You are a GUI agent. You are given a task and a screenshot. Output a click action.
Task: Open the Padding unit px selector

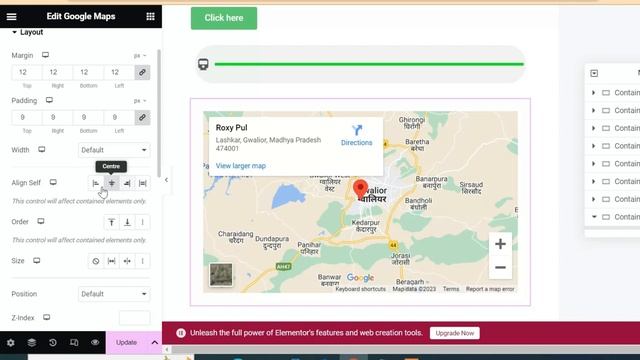[x=140, y=101]
